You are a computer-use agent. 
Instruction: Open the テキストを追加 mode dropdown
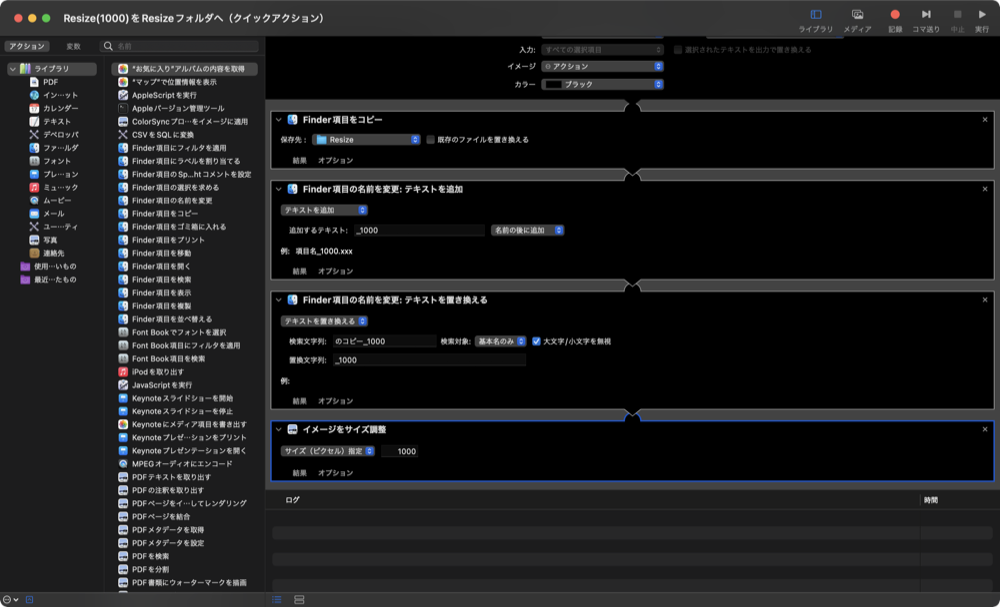[324, 210]
